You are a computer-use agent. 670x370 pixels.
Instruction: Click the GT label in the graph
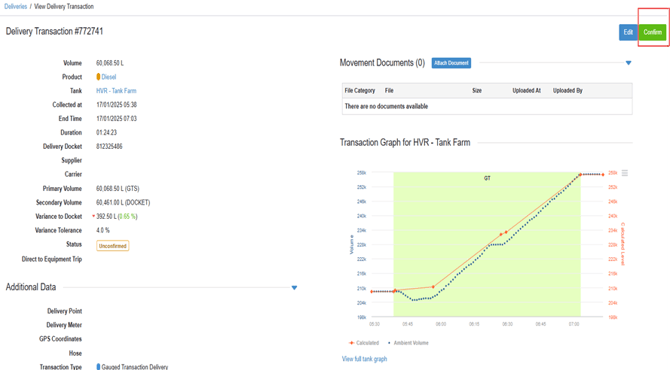tap(487, 178)
